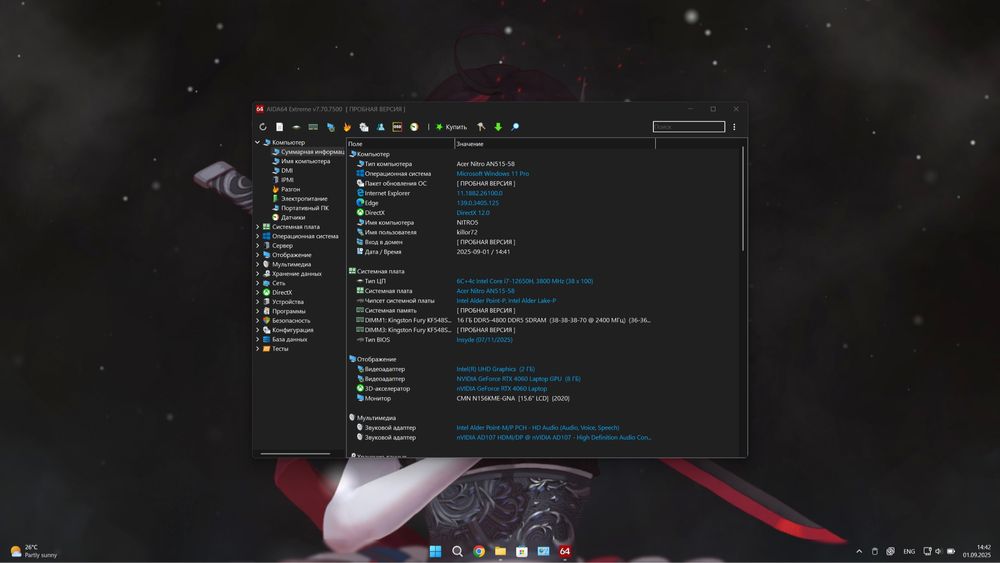This screenshot has height=563, width=1000.
Task: Select Программы in the tree
Action: 284,311
